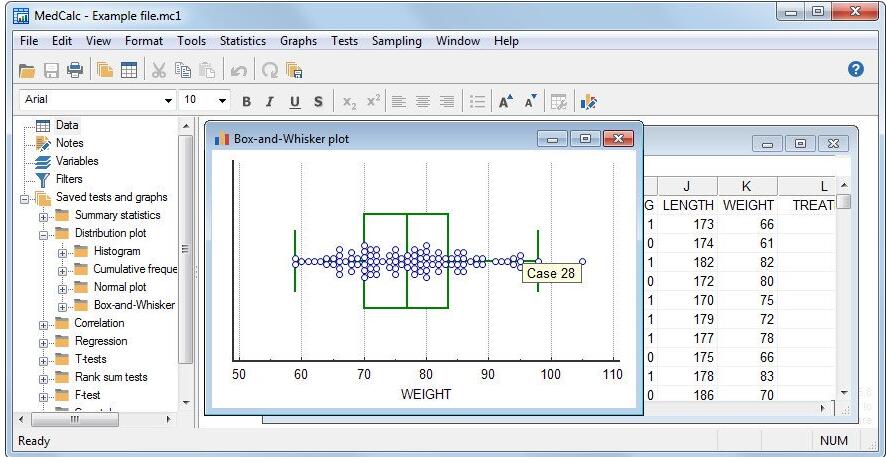Toggle Strikethrough formatting
The image size is (886, 457).
(x=318, y=102)
